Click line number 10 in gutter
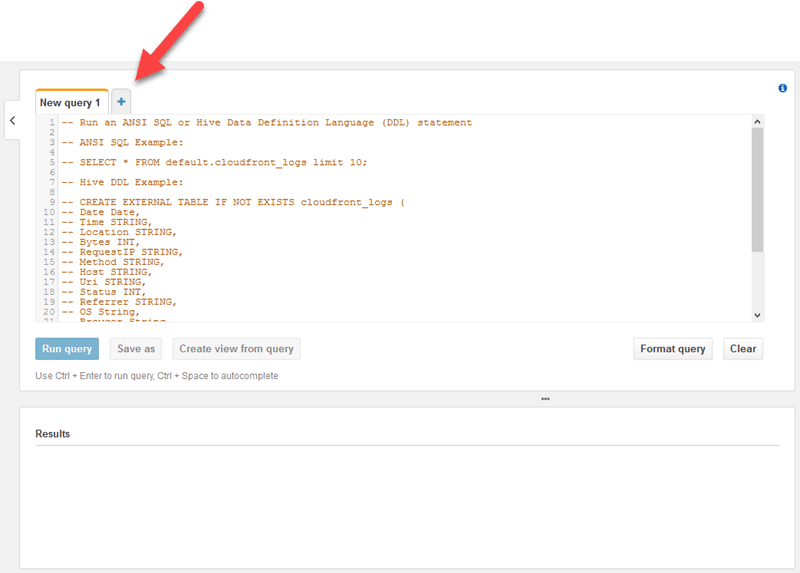 (x=49, y=212)
